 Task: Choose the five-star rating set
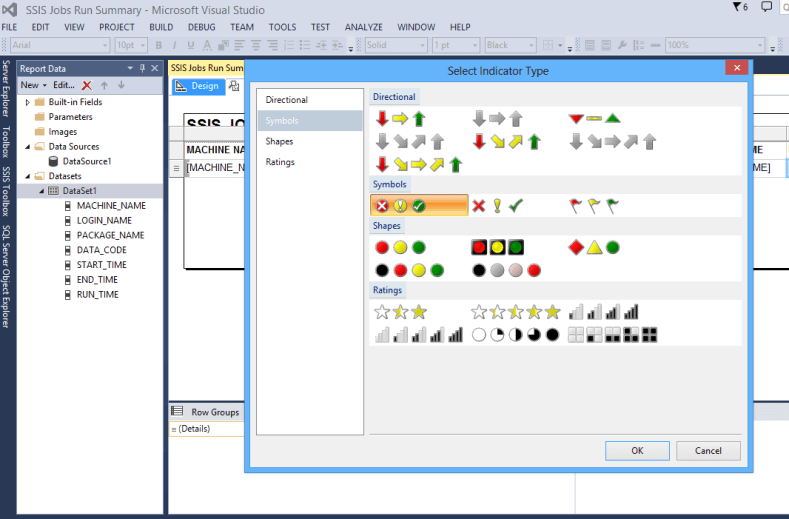[x=516, y=312]
